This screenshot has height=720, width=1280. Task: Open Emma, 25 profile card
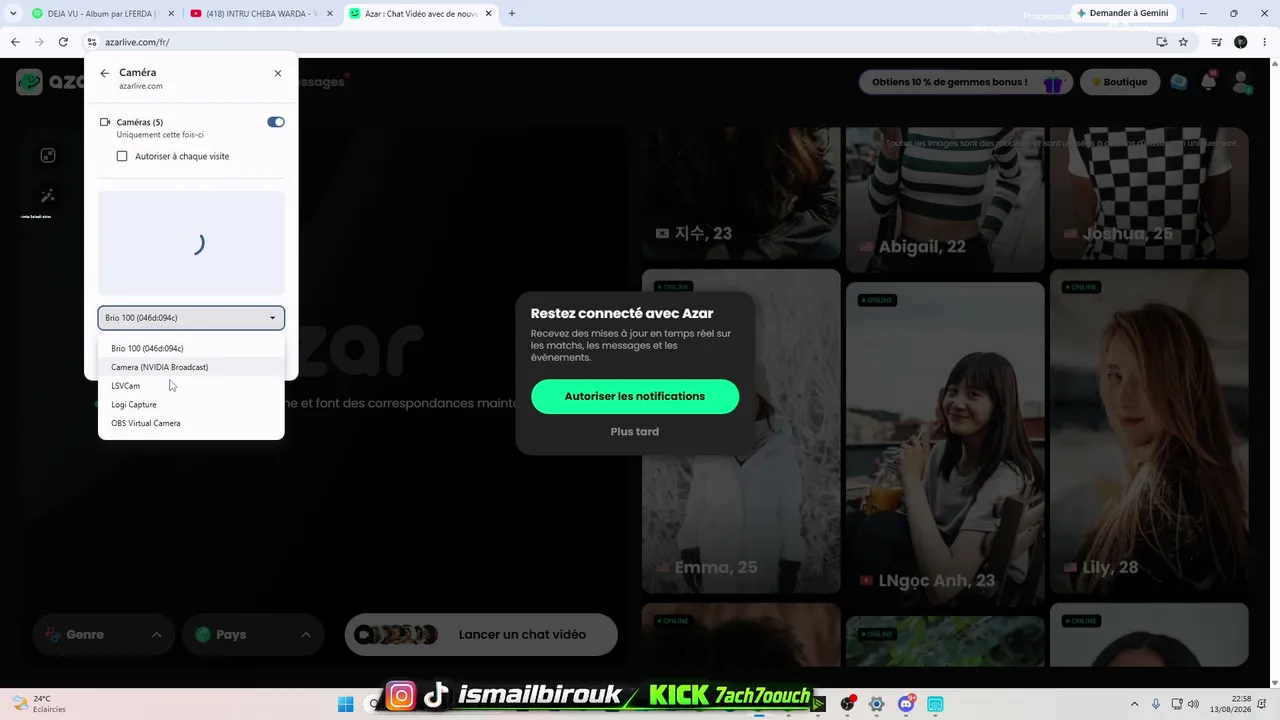[741, 431]
